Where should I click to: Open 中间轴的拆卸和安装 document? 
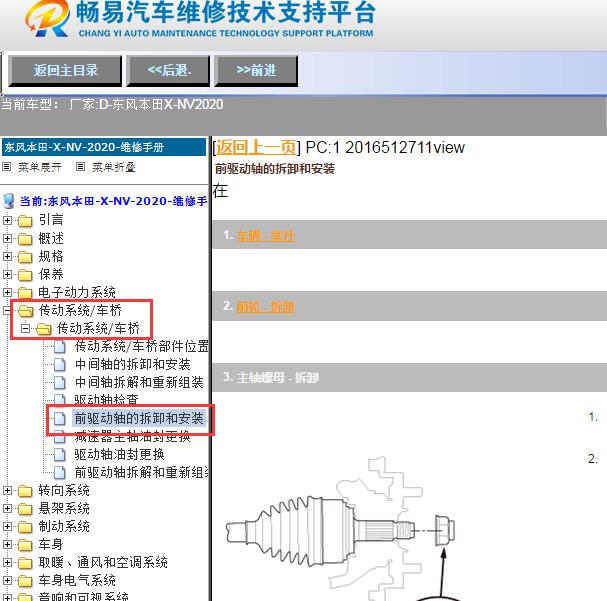[x=132, y=364]
